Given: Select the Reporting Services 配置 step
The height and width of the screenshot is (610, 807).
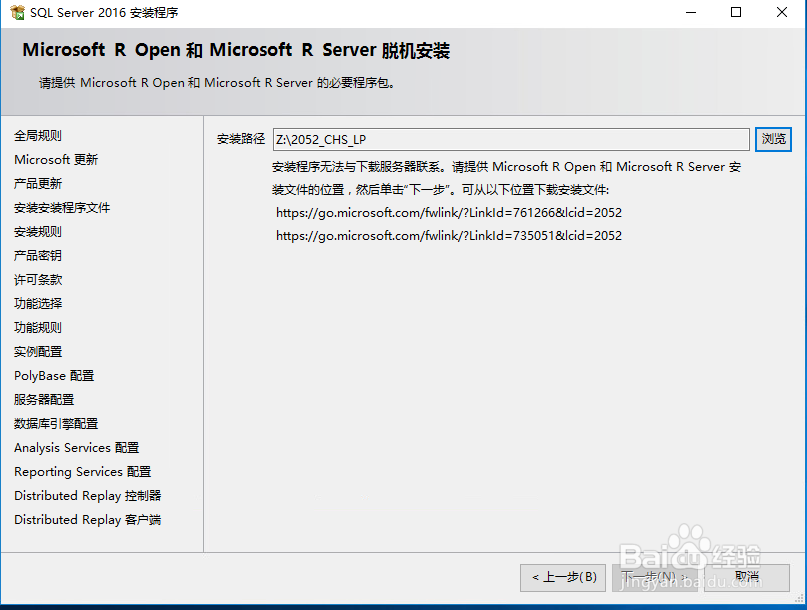Looking at the screenshot, I should tap(82, 472).
